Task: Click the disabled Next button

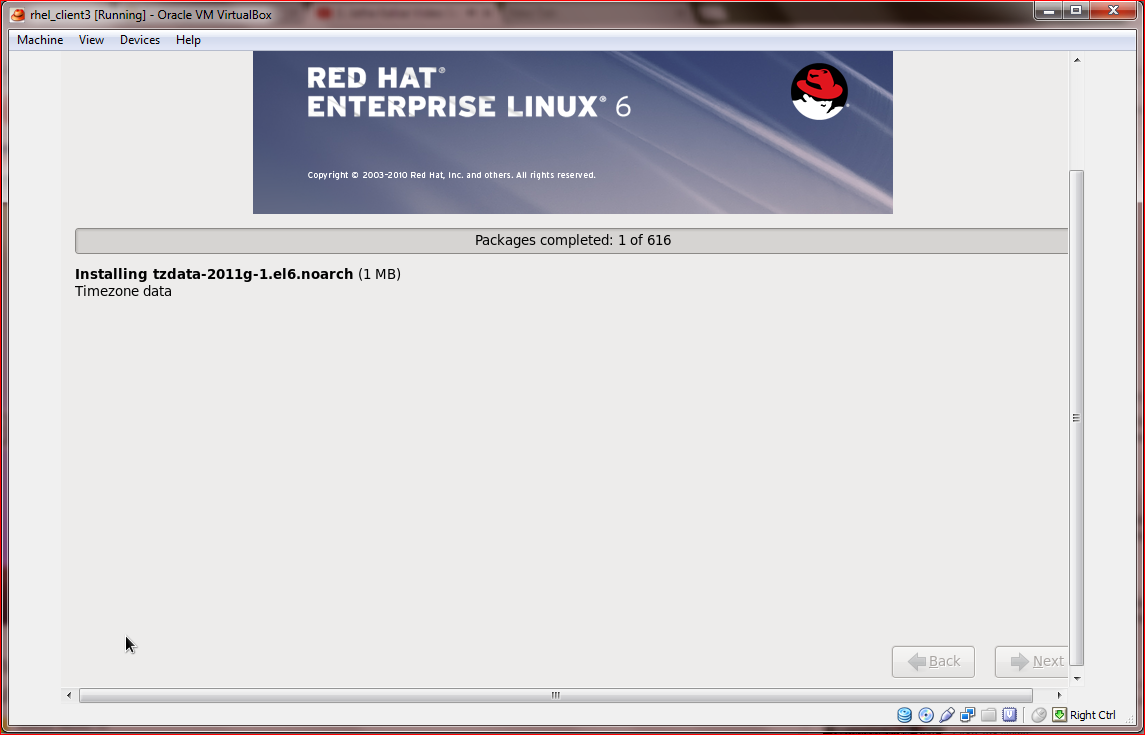Action: click(1034, 661)
